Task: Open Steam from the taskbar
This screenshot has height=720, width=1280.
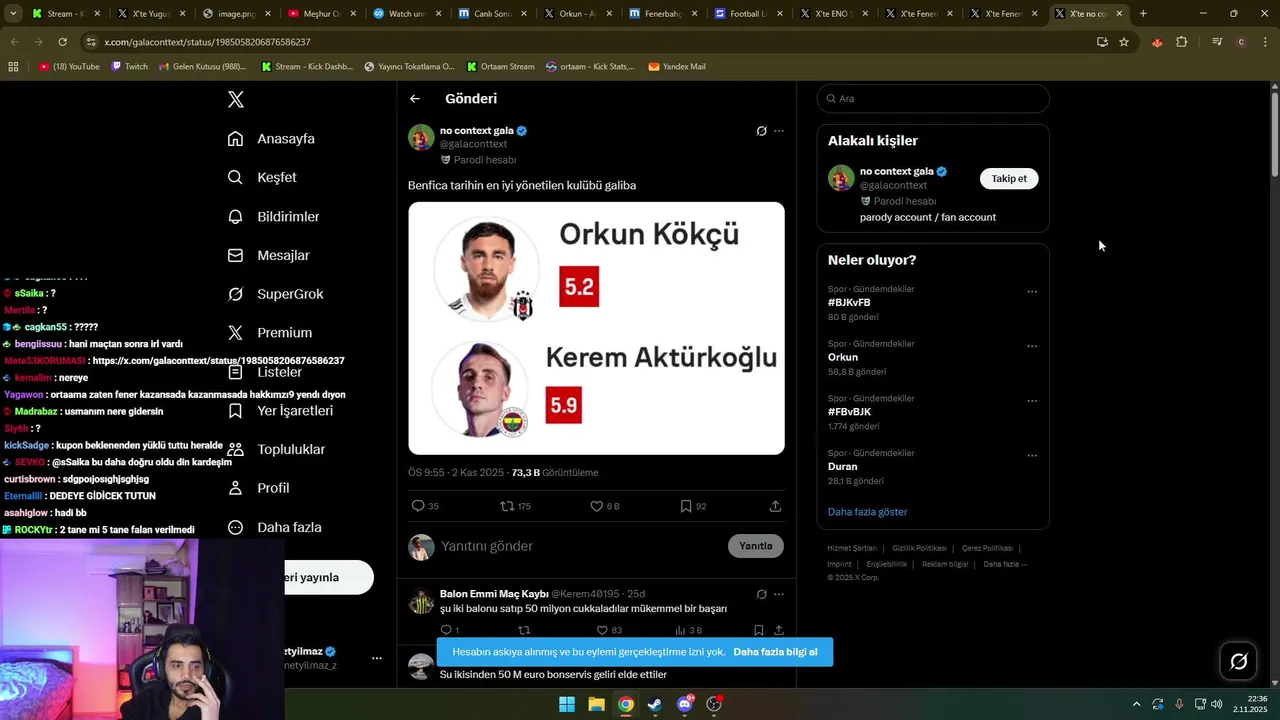Action: click(655, 704)
